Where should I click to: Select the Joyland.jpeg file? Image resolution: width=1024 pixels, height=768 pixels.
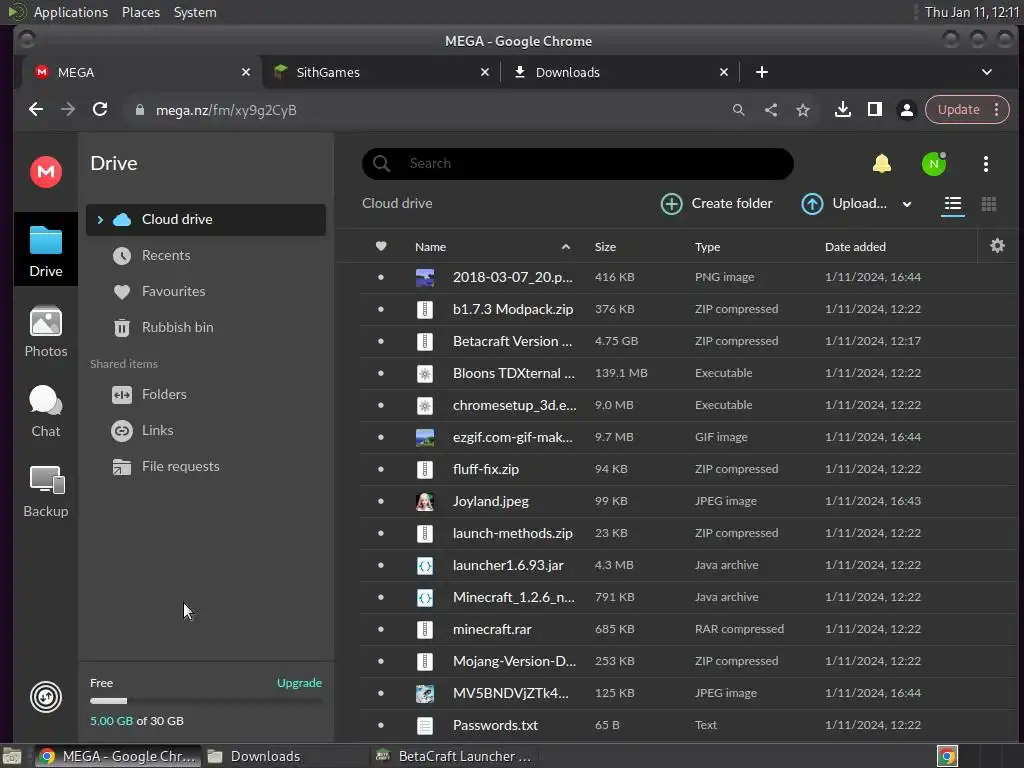[688, 501]
